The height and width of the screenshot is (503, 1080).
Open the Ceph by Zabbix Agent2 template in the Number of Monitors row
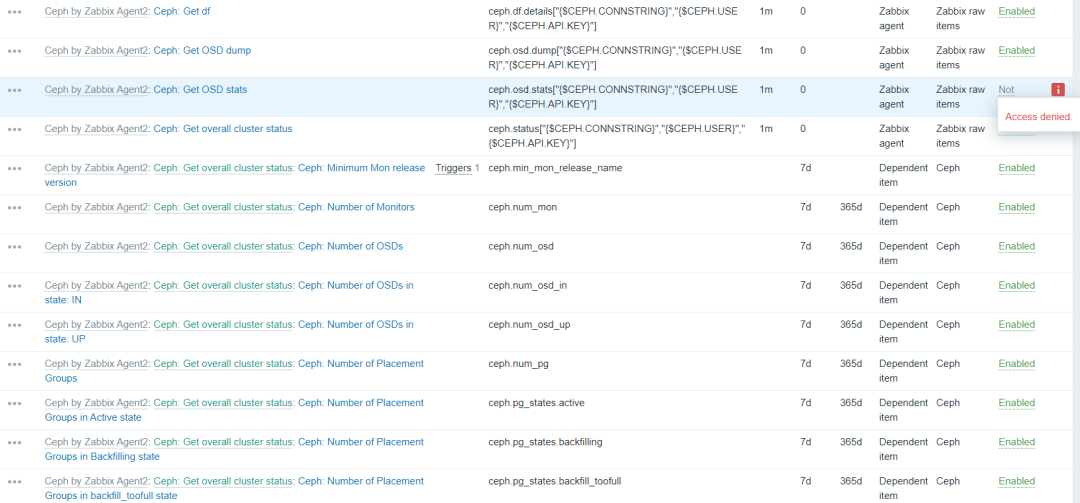[97, 207]
